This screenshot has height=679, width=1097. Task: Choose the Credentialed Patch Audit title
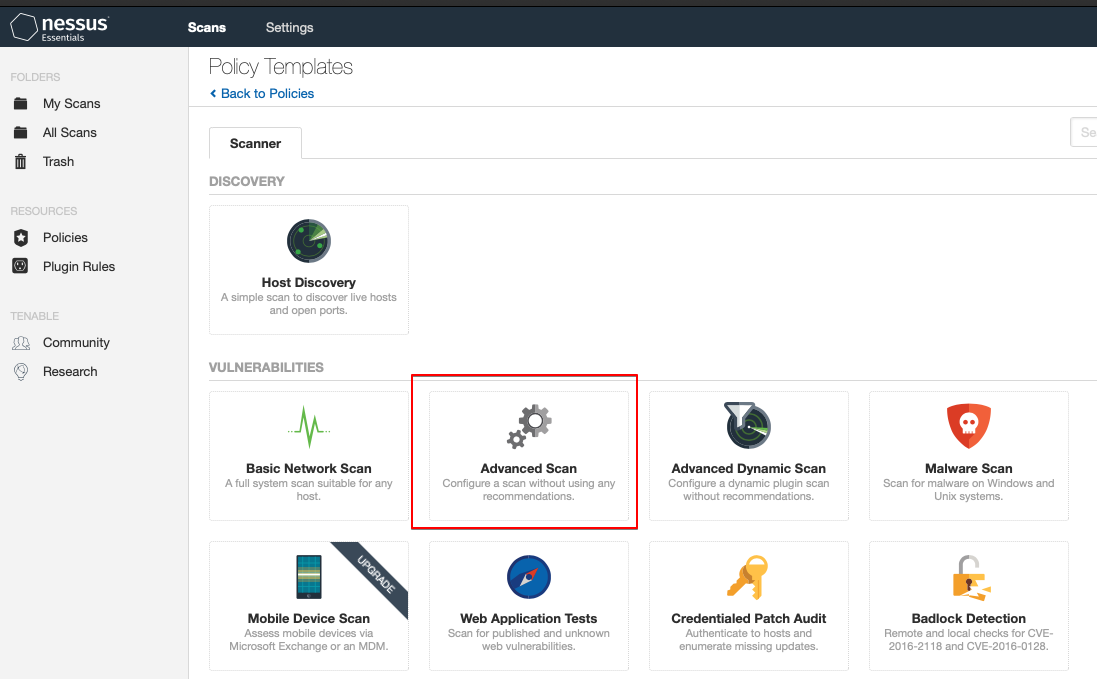[749, 618]
